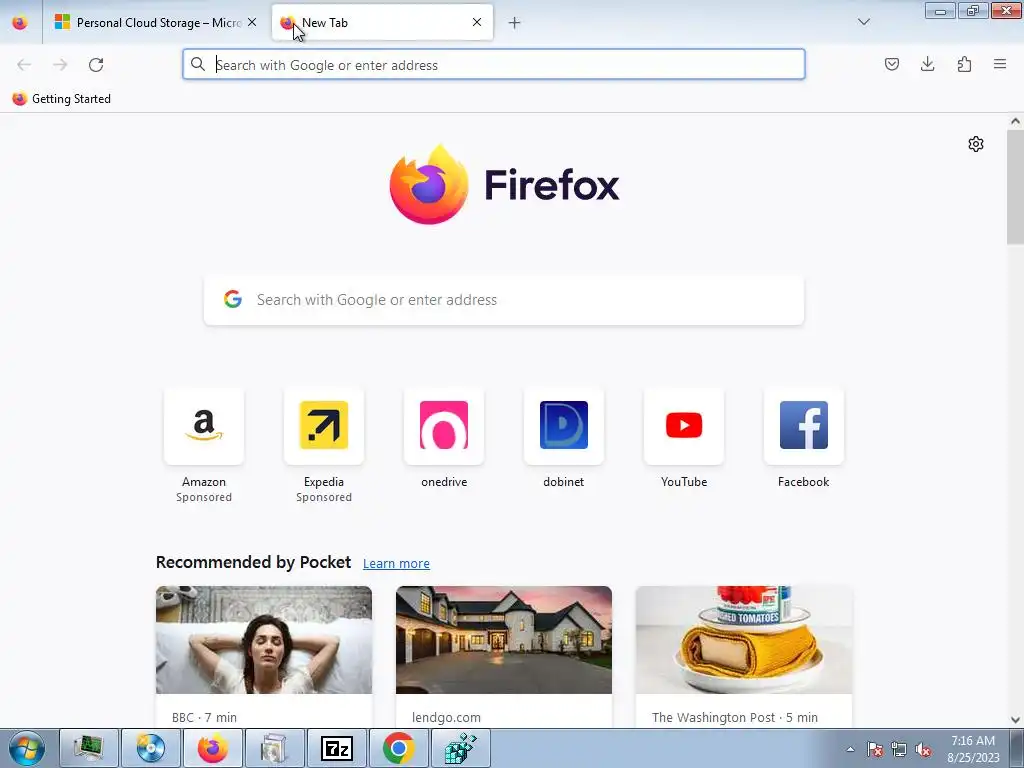Viewport: 1024px width, 768px height.
Task: Open the Downloads panel
Action: pyautogui.click(x=927, y=64)
